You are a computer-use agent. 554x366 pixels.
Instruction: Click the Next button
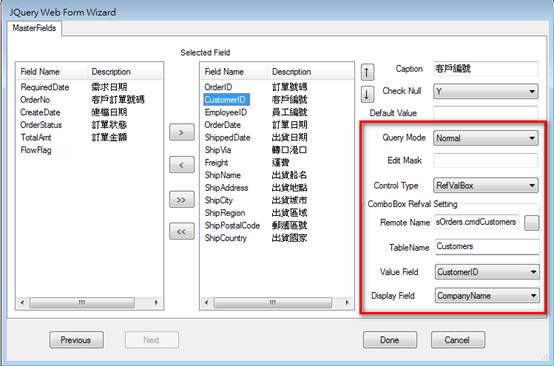pos(152,340)
